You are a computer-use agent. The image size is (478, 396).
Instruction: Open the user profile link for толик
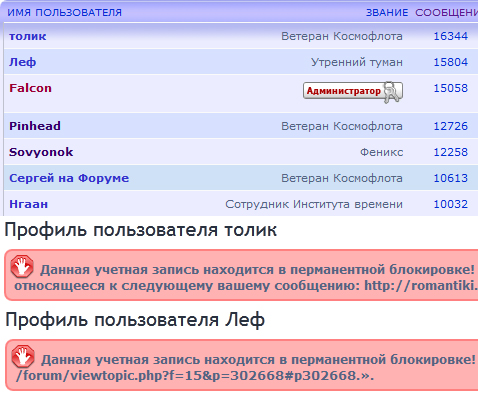28,36
